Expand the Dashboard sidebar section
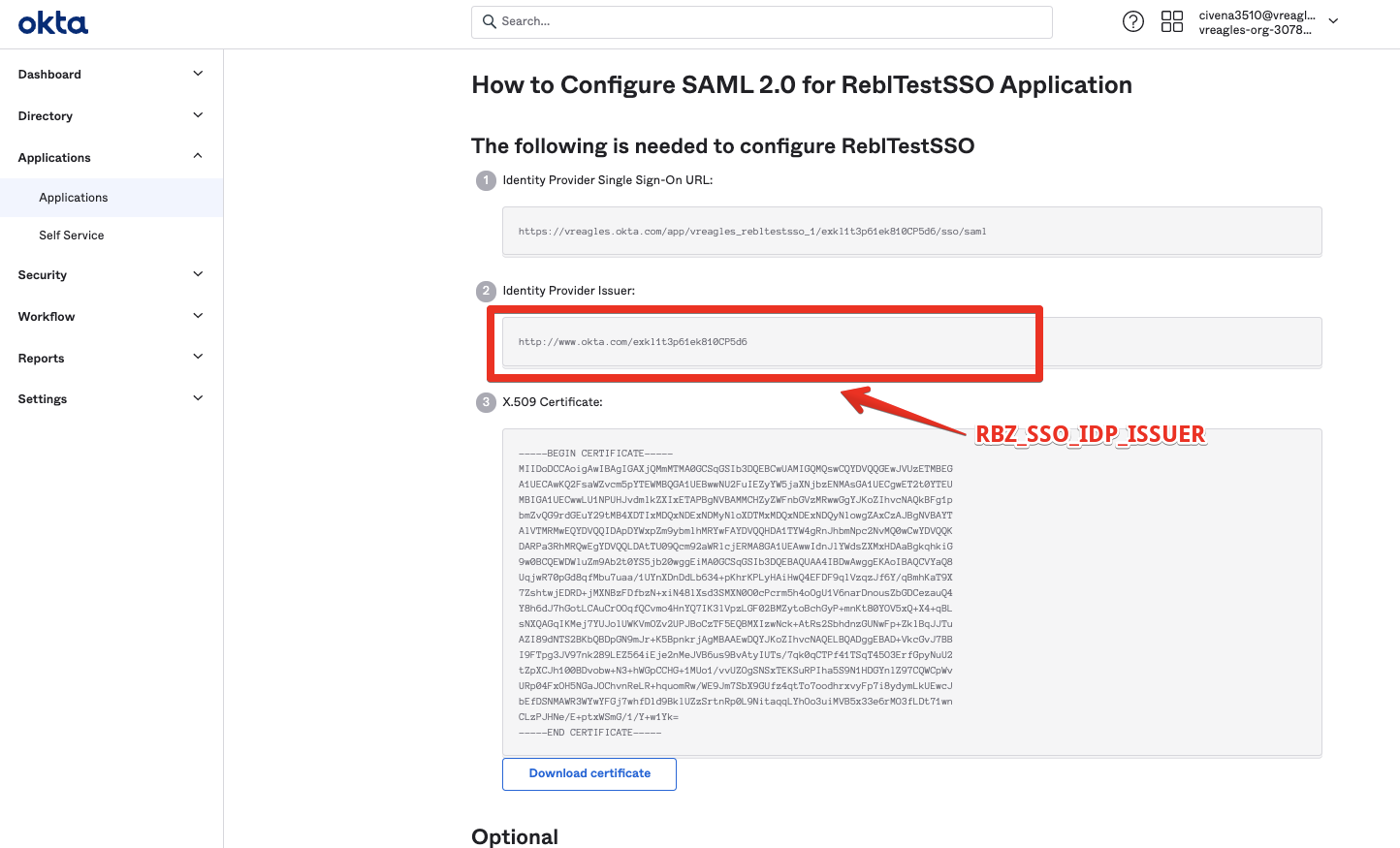The image size is (1400, 848). (198, 74)
